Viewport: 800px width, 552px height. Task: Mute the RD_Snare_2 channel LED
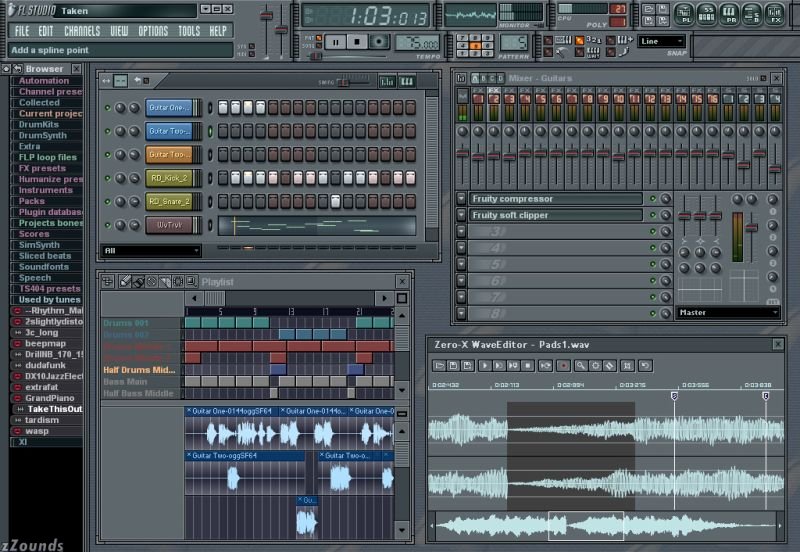(x=108, y=202)
